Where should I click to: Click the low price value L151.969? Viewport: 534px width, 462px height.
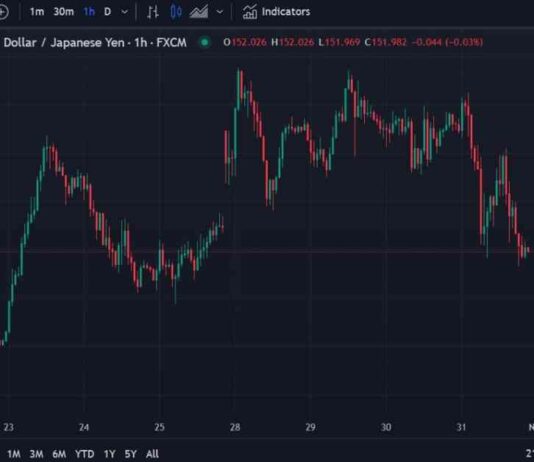point(339,43)
